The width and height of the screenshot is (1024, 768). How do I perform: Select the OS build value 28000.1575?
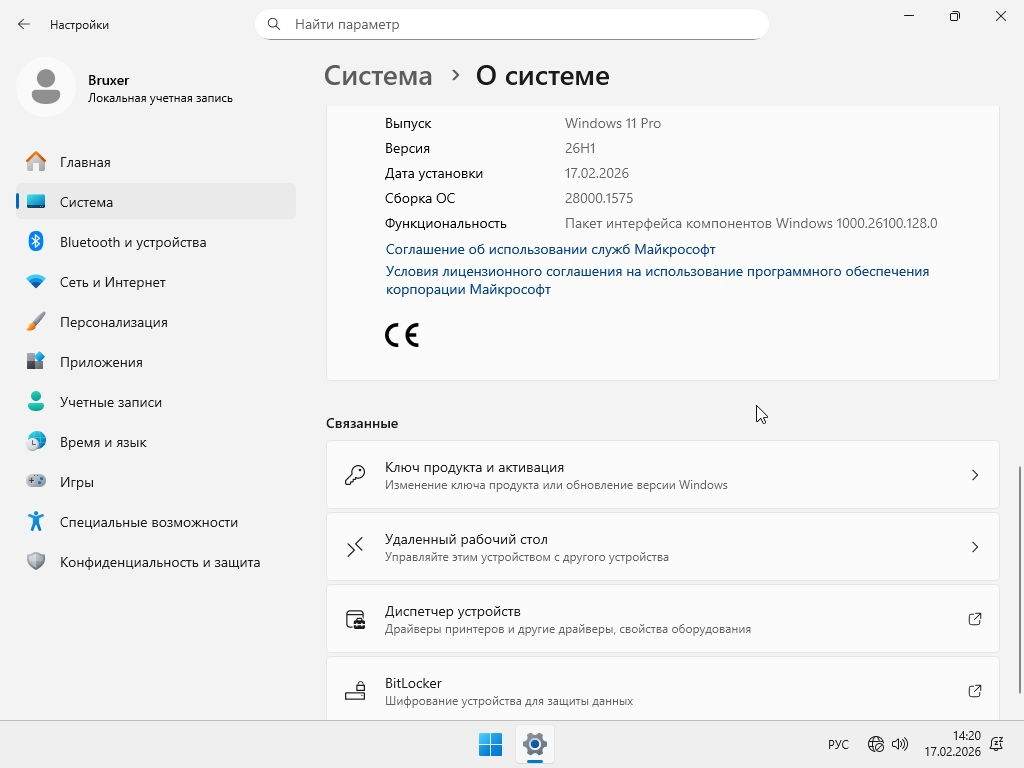pos(599,198)
